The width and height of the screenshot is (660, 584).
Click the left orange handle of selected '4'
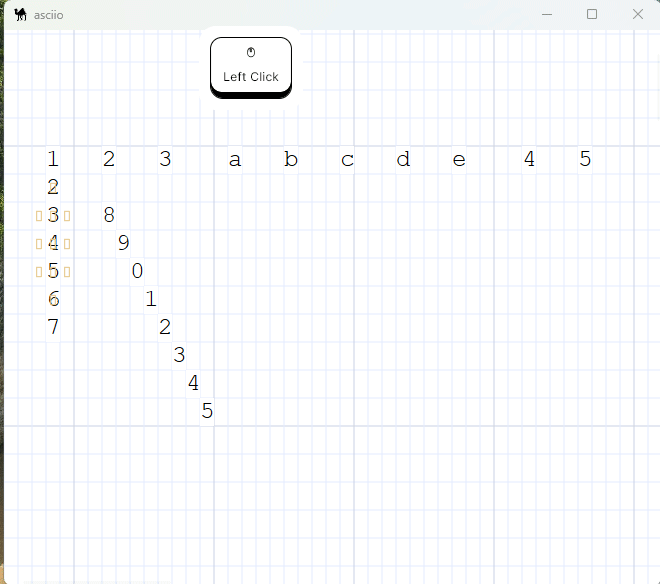click(x=39, y=244)
